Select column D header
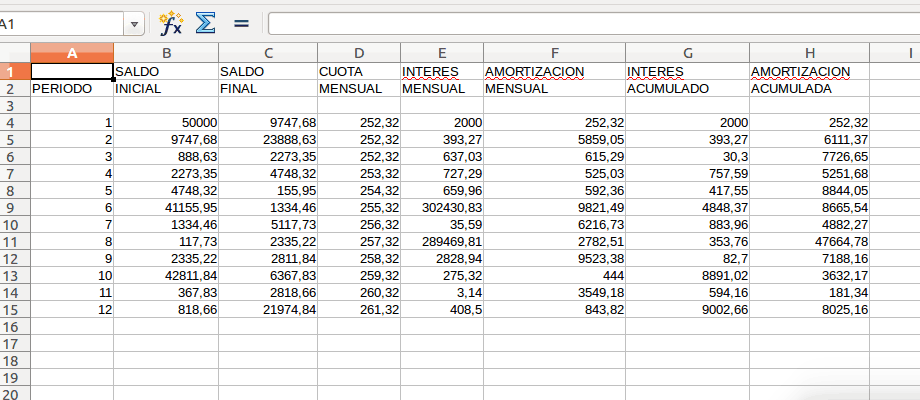 [359, 53]
